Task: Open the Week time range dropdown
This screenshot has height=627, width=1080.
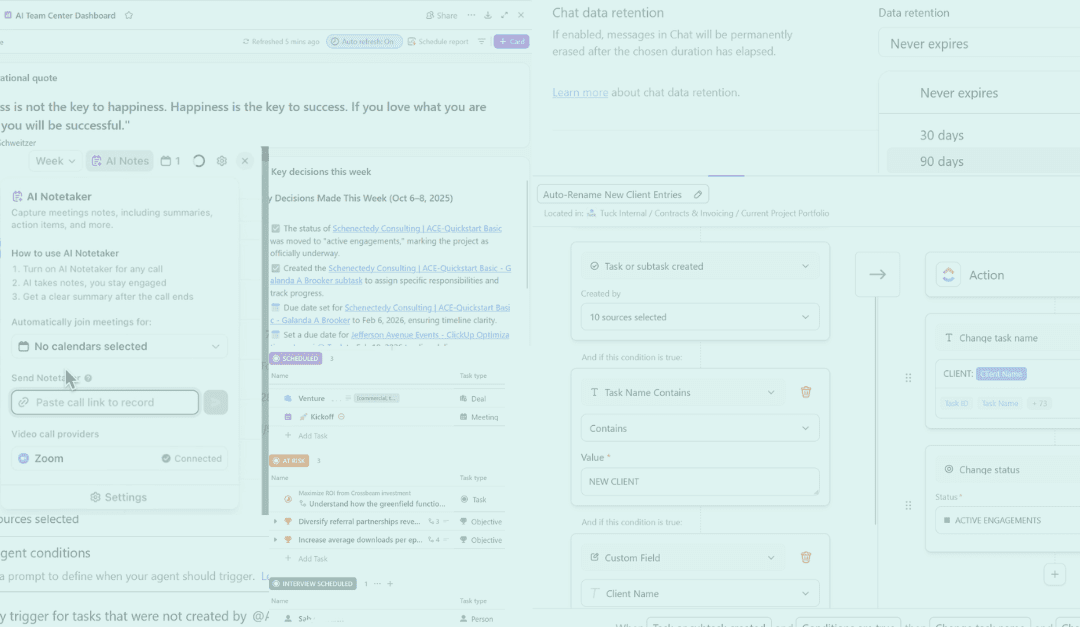Action: (x=55, y=160)
